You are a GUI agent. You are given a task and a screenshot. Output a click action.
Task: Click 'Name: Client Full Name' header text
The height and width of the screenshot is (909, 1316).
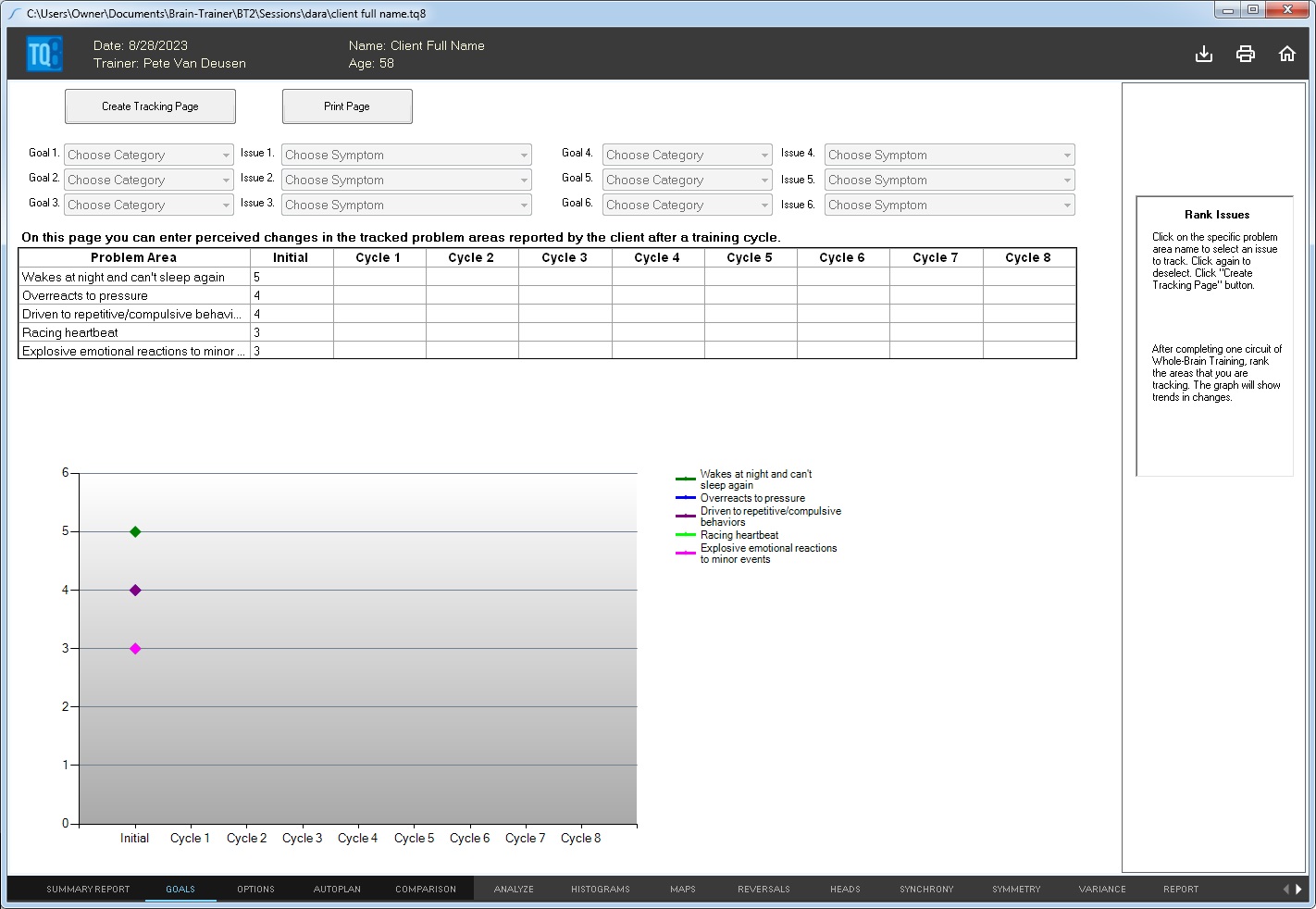click(x=416, y=45)
